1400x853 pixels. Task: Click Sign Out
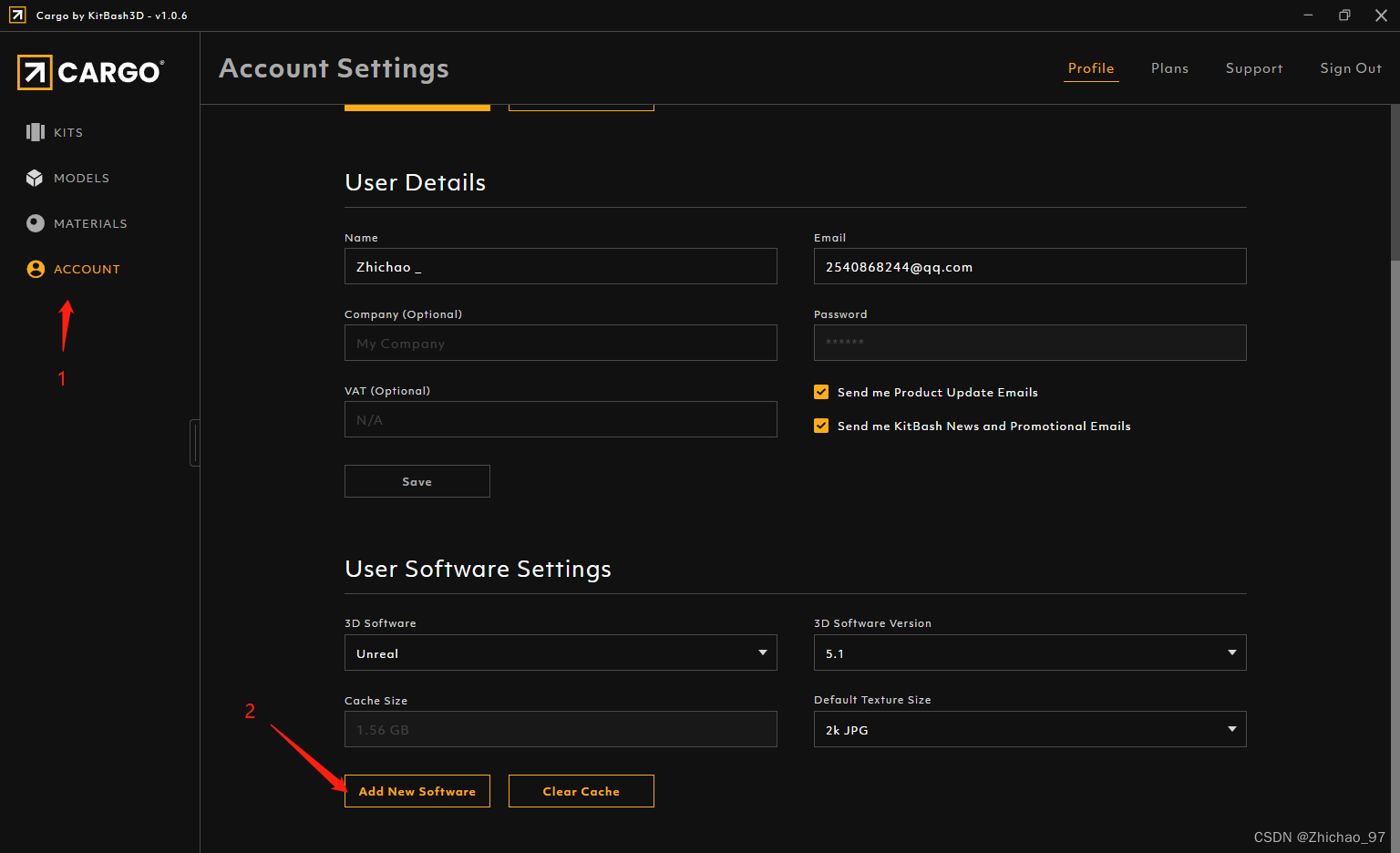pos(1351,68)
